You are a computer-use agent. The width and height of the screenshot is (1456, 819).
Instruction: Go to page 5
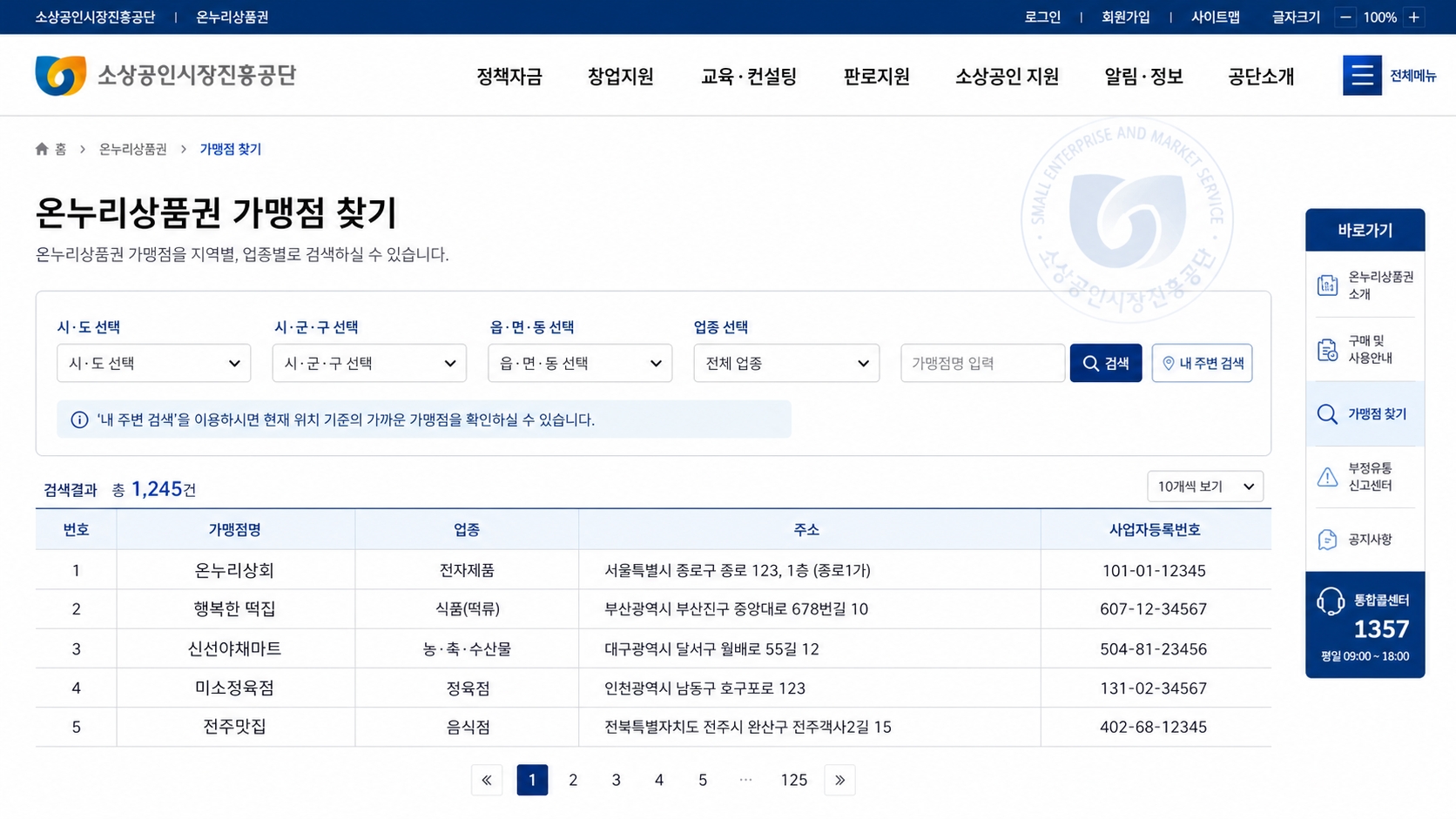pyautogui.click(x=703, y=780)
